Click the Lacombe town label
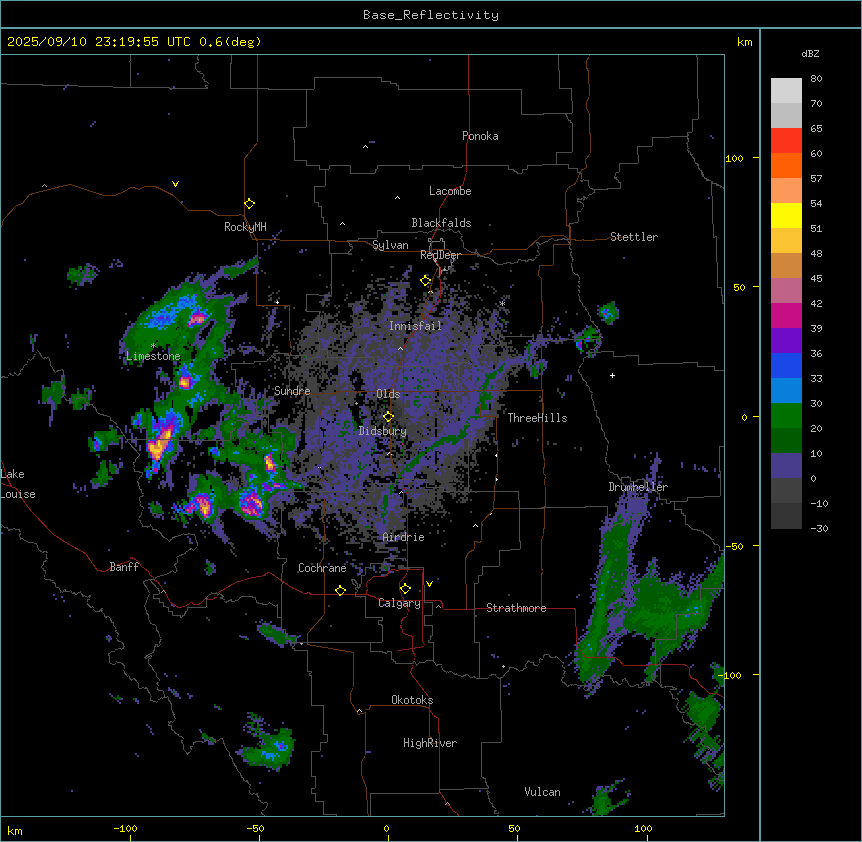862x842 pixels. (x=450, y=191)
